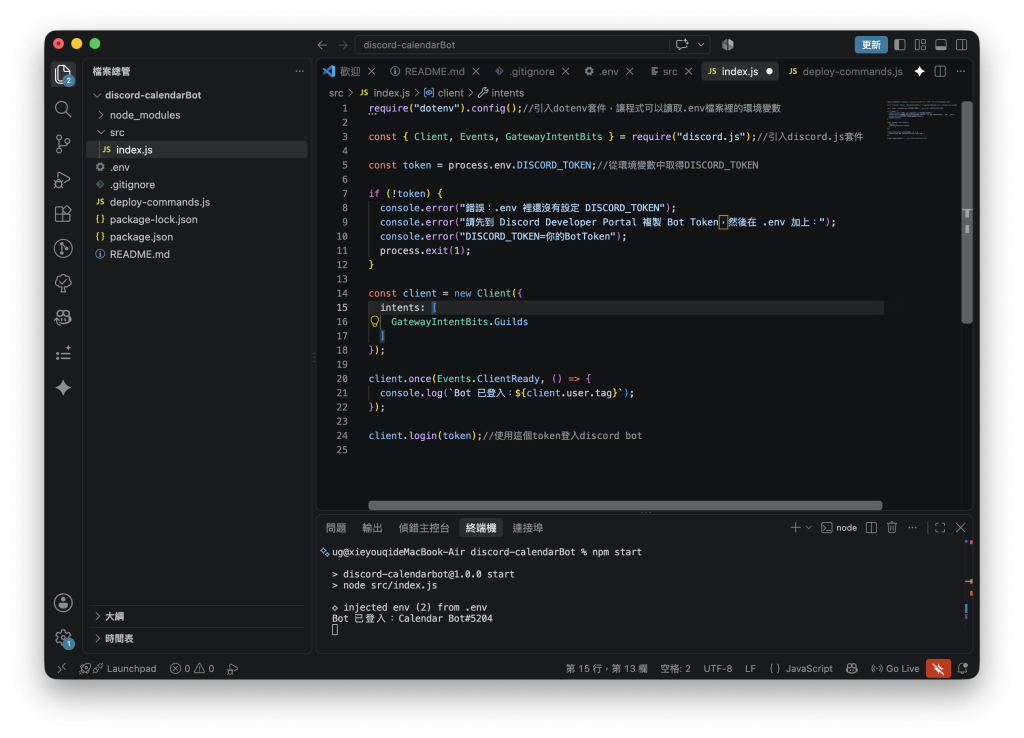This screenshot has width=1024, height=738.
Task: Click the sparkle icon beside the editor tabs
Action: (920, 71)
